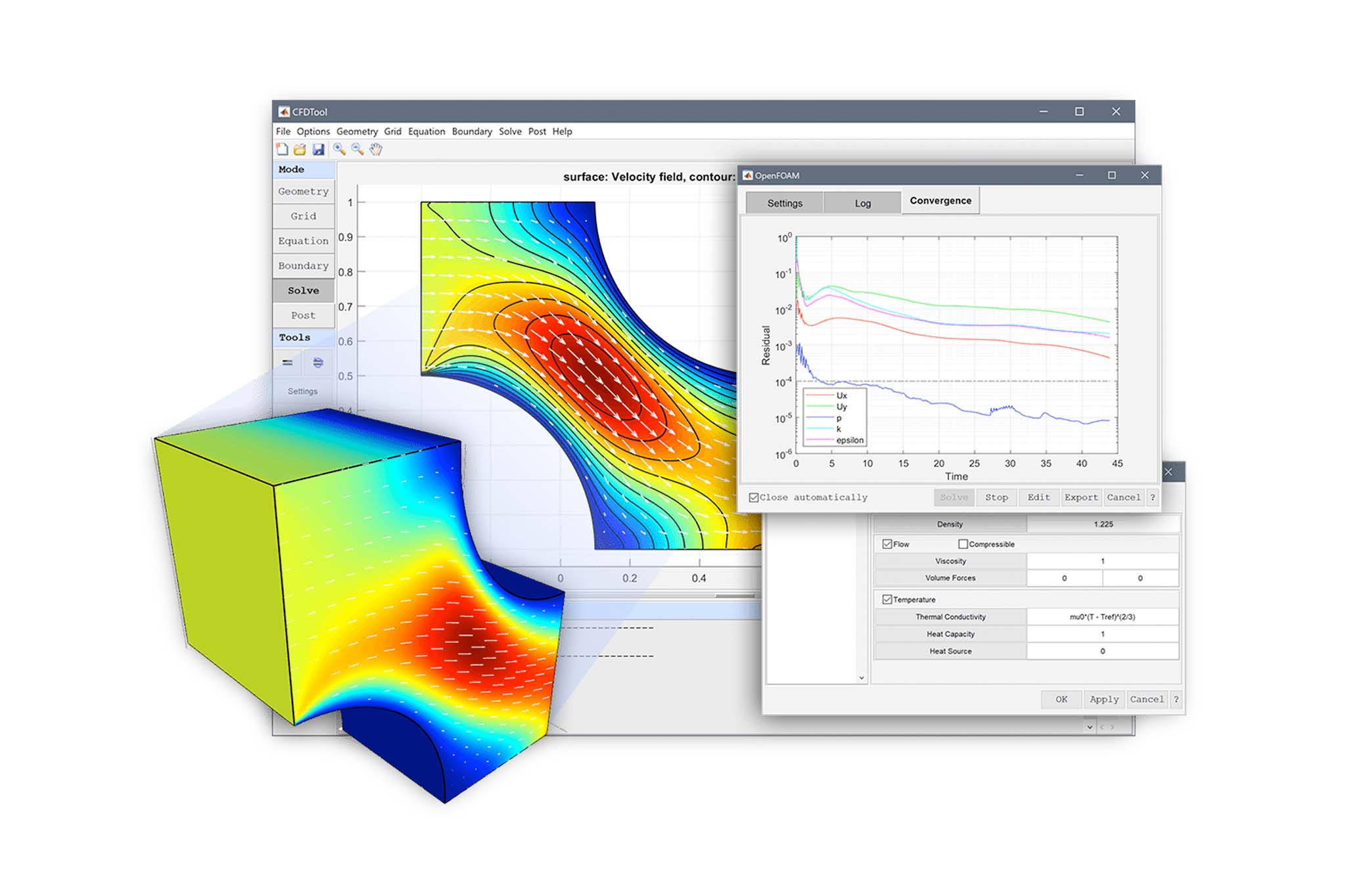Image resolution: width=1346 pixels, height=896 pixels.
Task: Click the blue solver tool button under Tools
Action: click(318, 363)
